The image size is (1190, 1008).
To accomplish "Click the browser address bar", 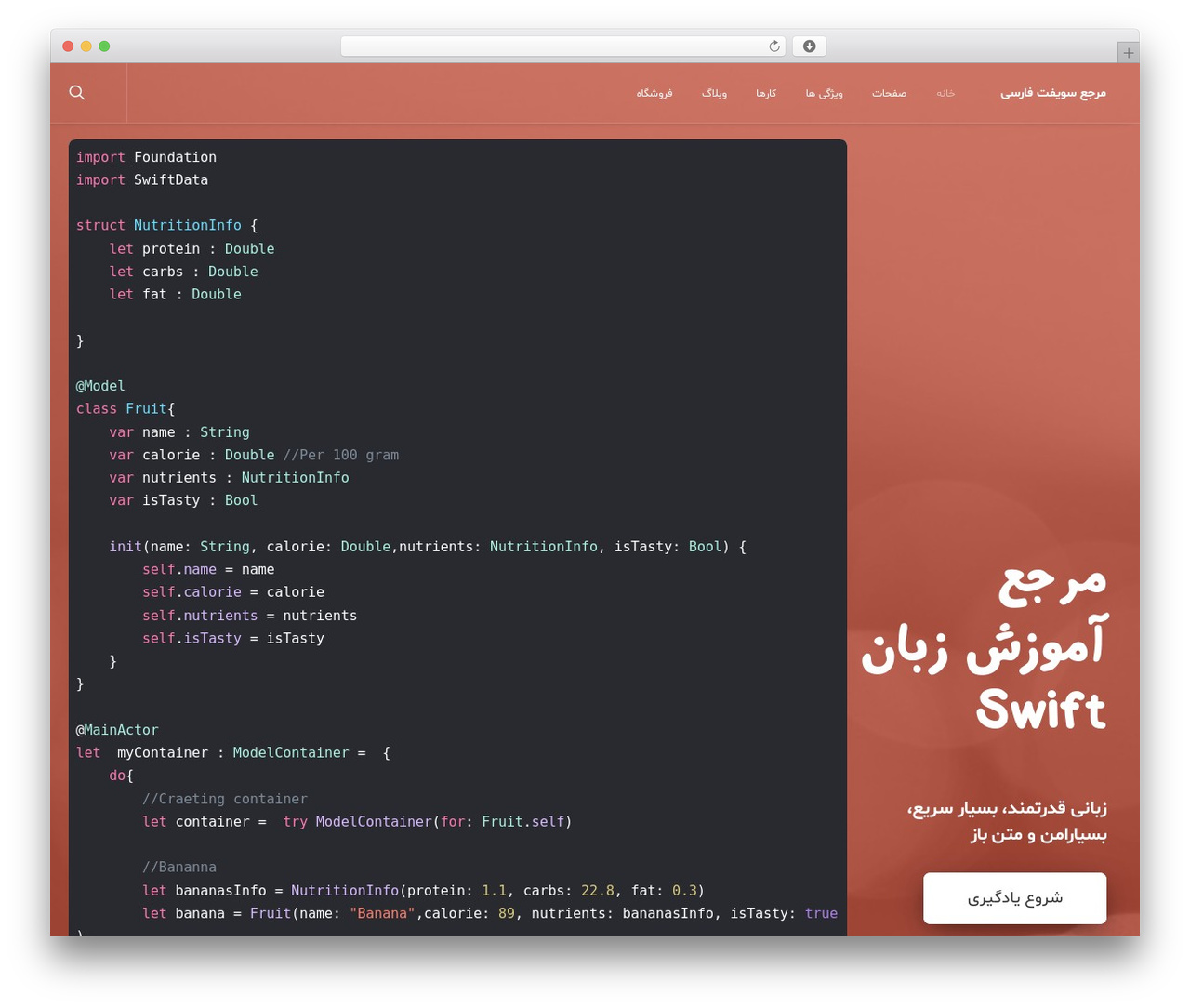I will click(563, 46).
